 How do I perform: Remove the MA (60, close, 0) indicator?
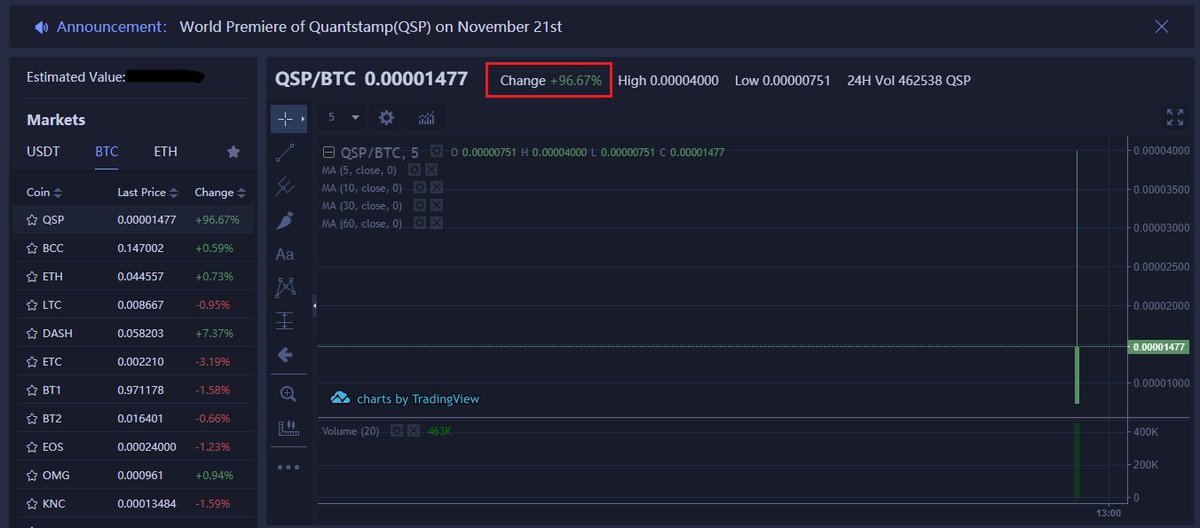click(x=436, y=224)
